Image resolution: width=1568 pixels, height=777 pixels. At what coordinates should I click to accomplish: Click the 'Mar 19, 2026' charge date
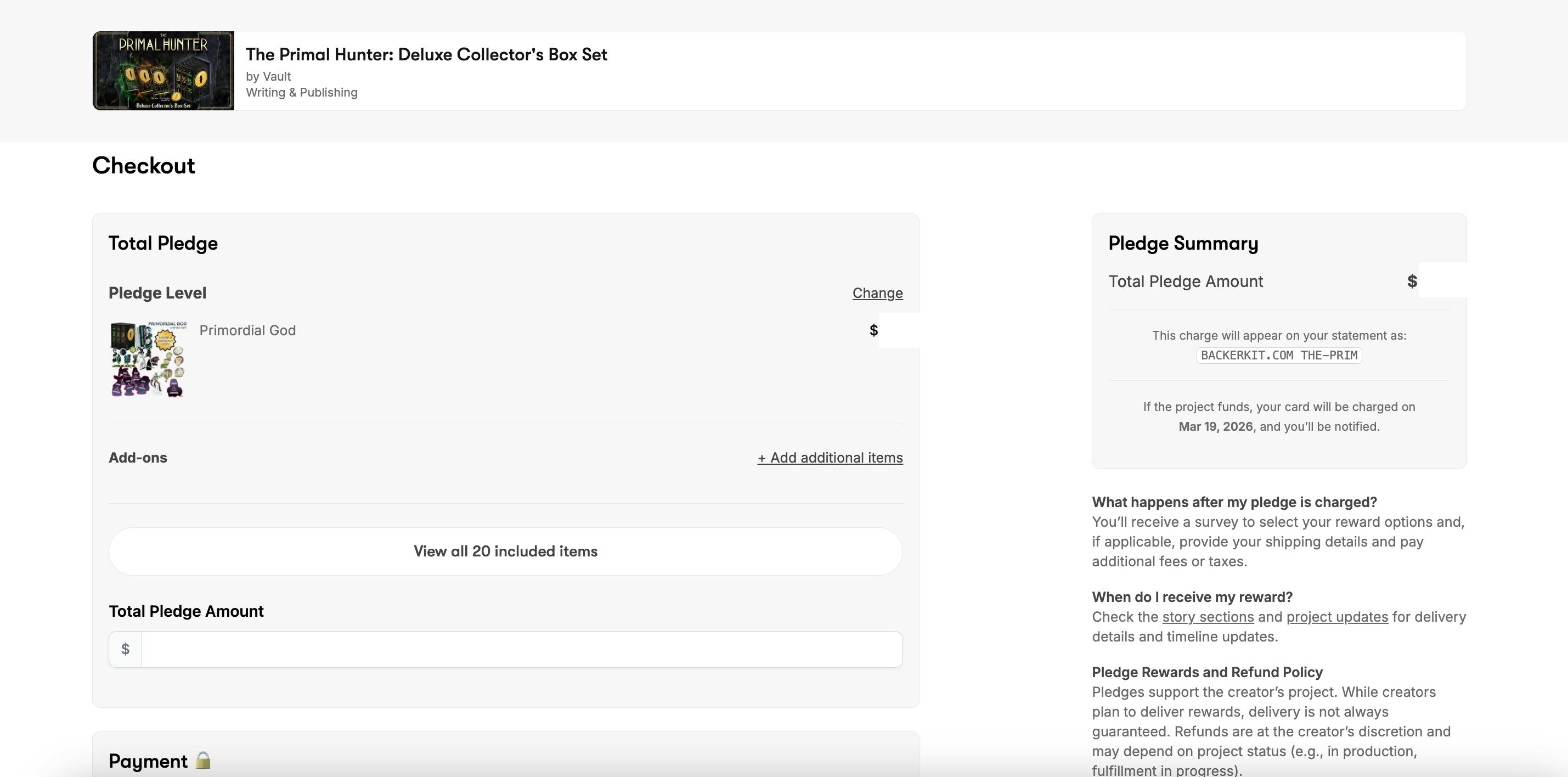[1215, 426]
